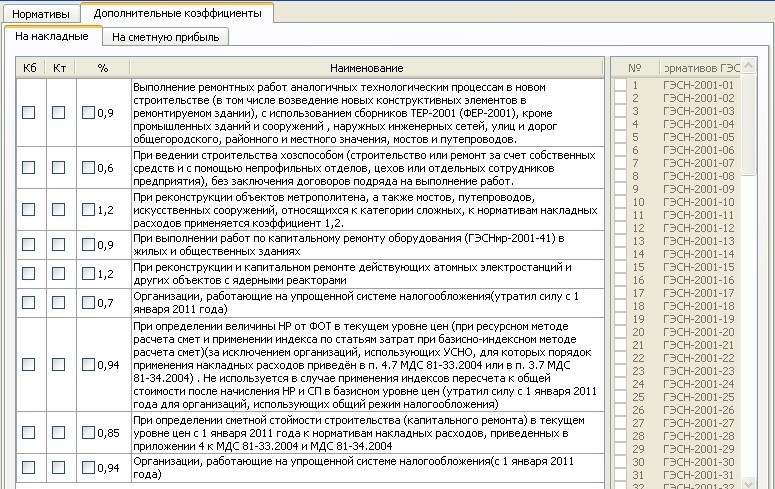The image size is (775, 489).
Task: Enable Кб for the метрополитен reconstruction row
Action: (x=28, y=211)
